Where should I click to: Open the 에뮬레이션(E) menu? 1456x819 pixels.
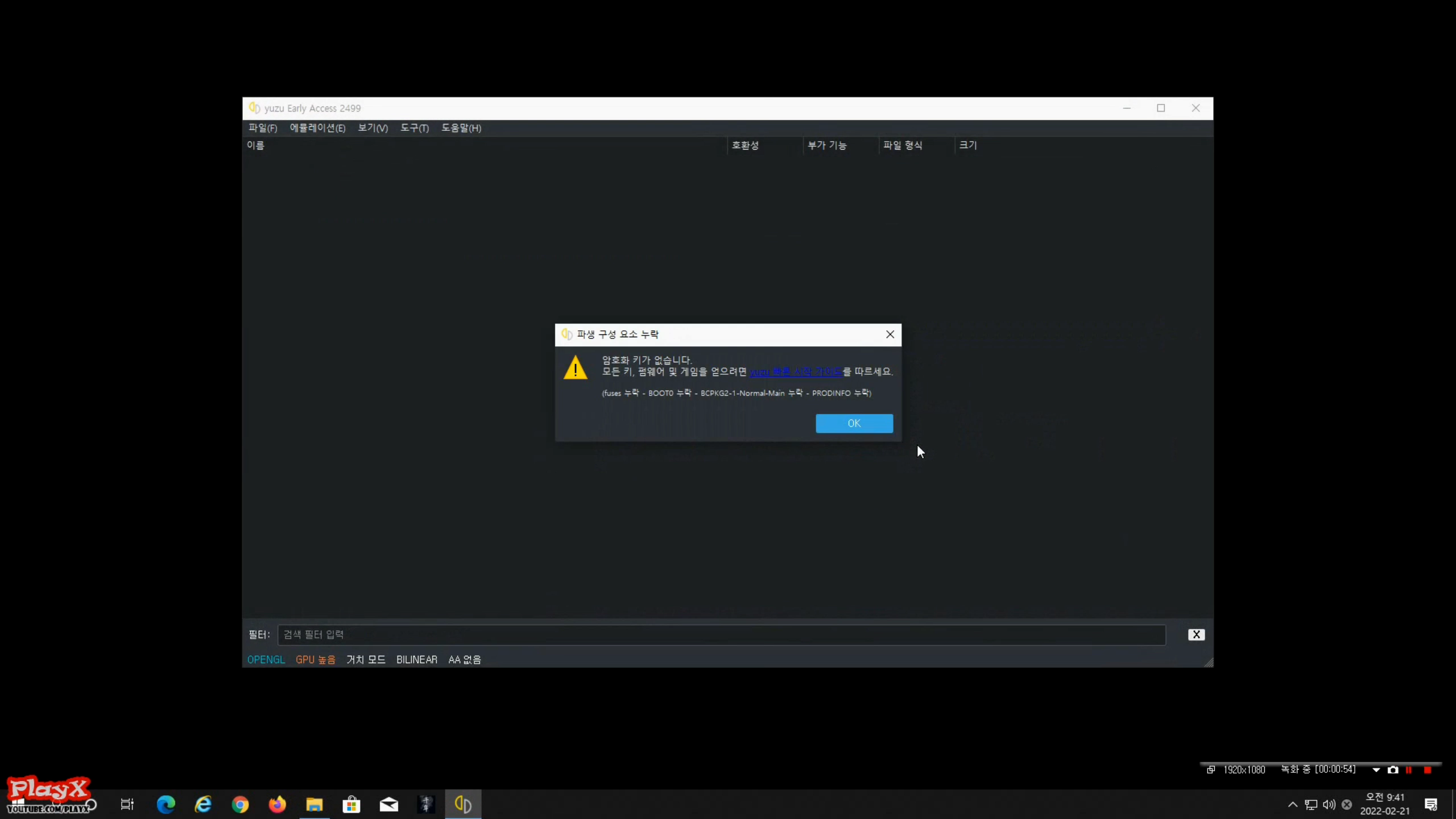pos(317,128)
